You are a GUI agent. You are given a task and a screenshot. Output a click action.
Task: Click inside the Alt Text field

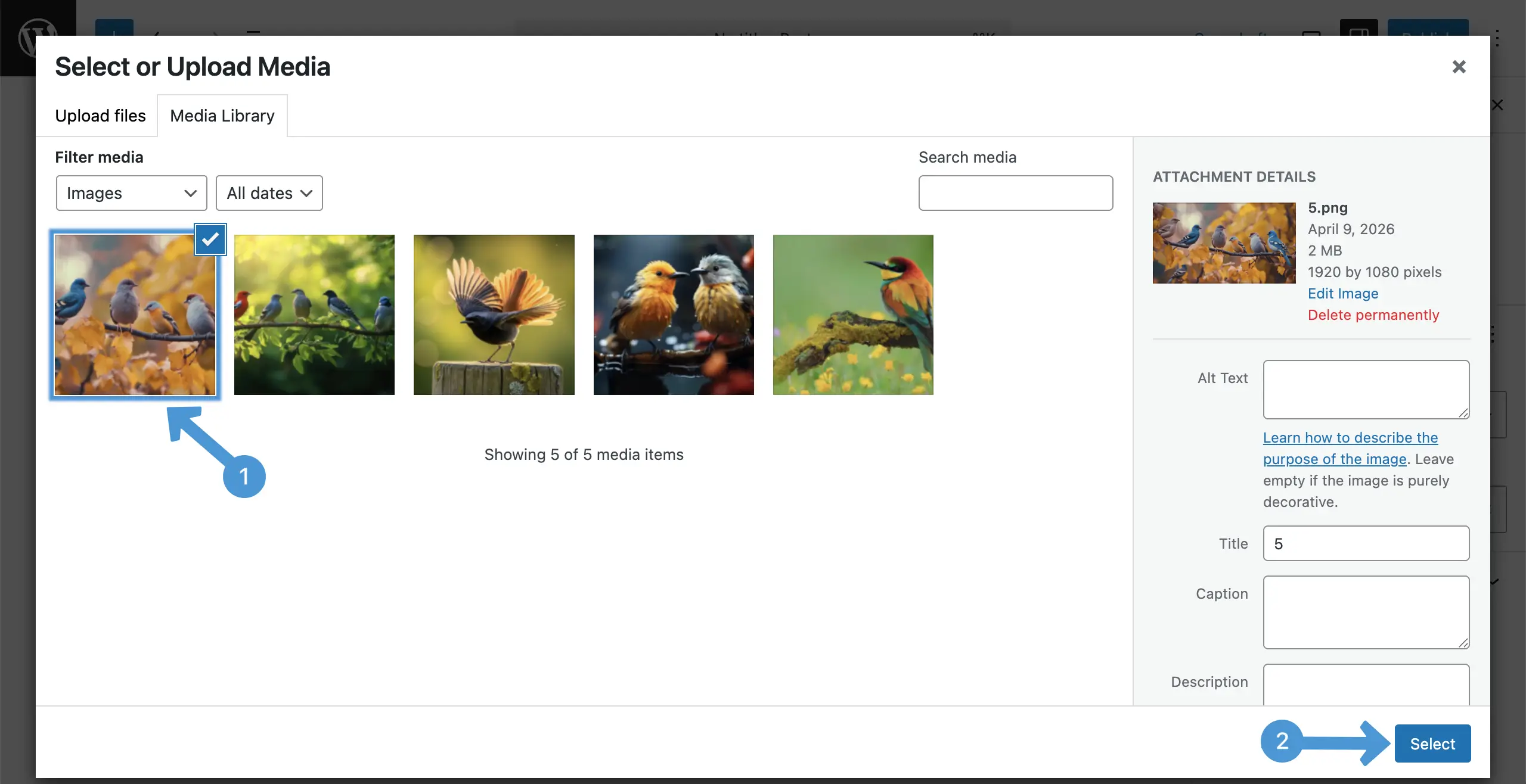[1365, 389]
